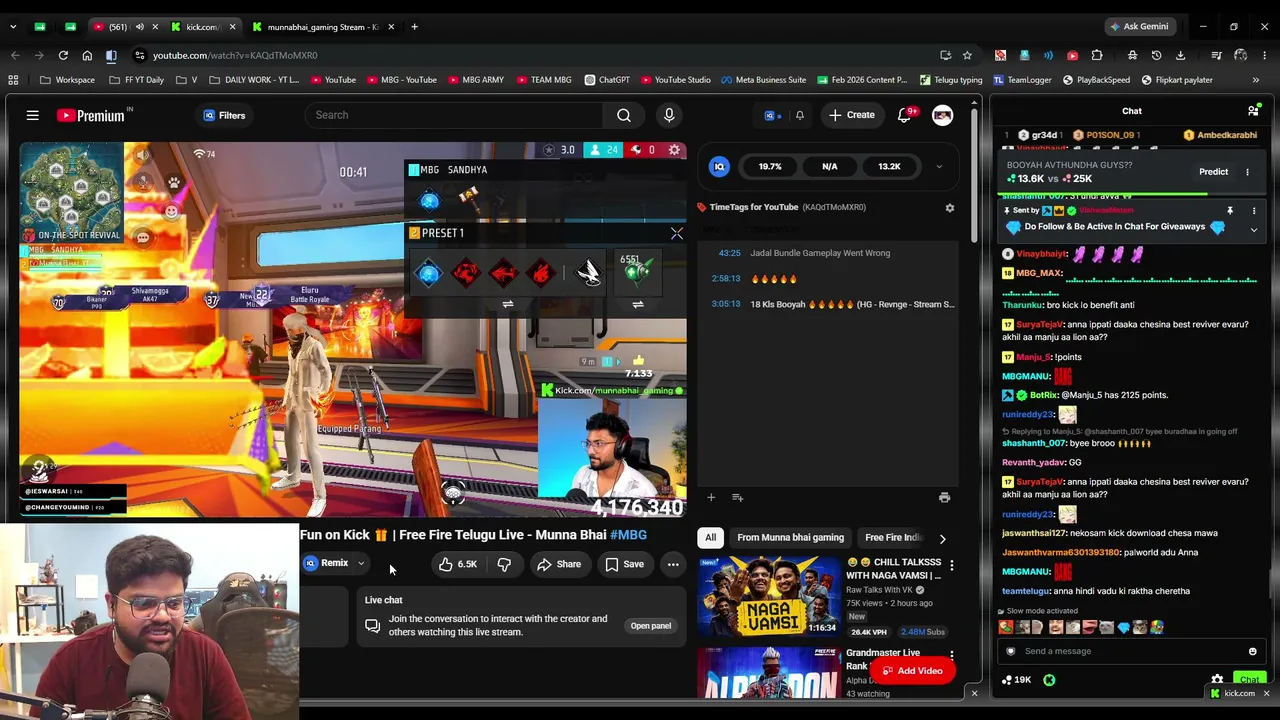Open the ChatGPT bookmark

(606, 80)
